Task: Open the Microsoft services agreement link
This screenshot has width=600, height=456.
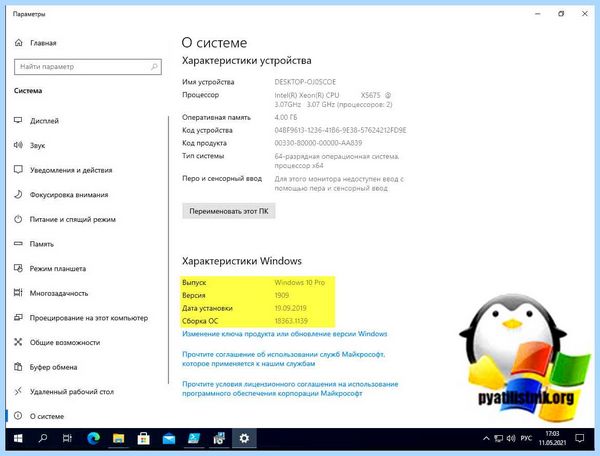Action: click(284, 359)
